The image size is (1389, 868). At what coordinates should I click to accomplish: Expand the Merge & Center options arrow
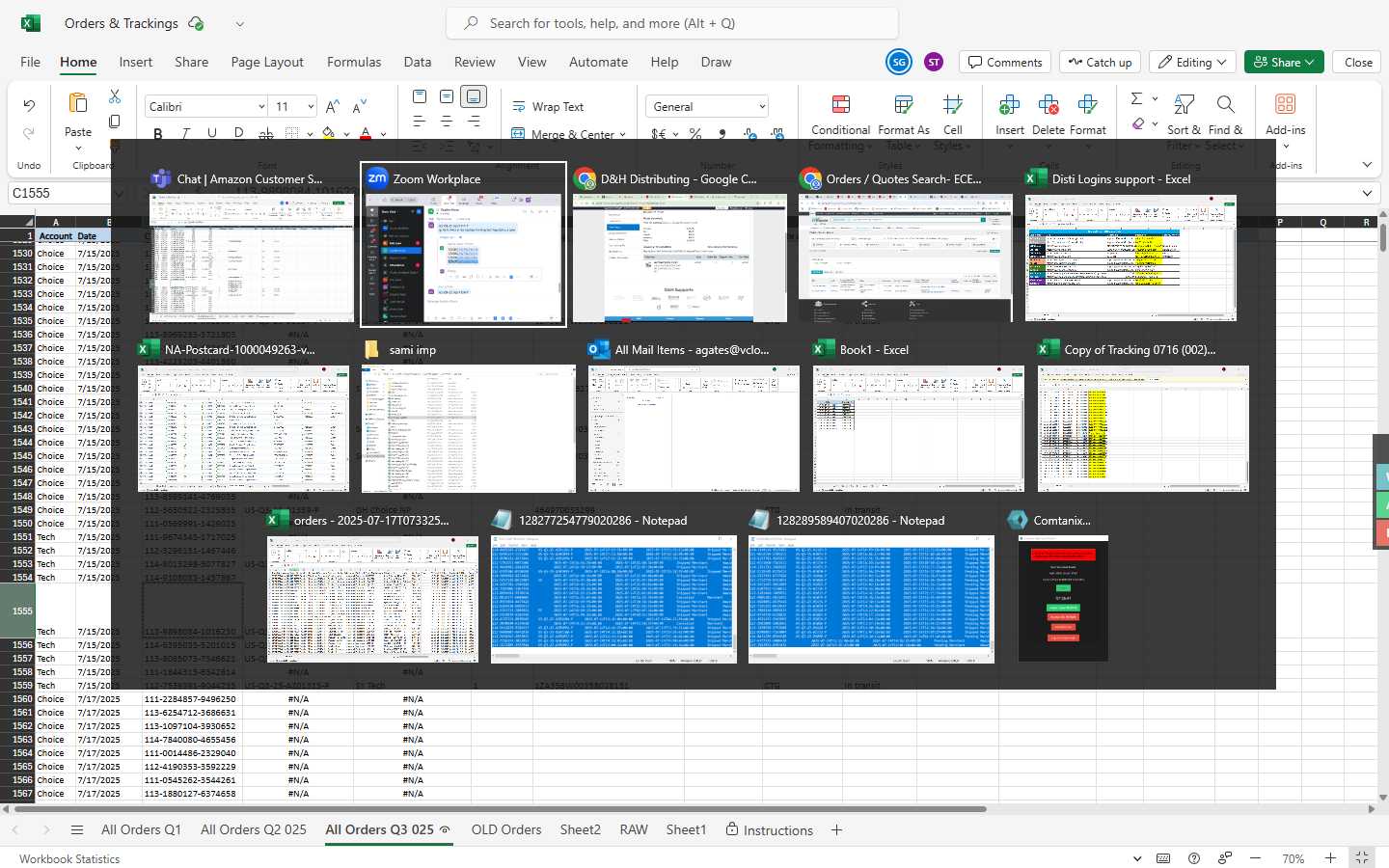tap(623, 135)
